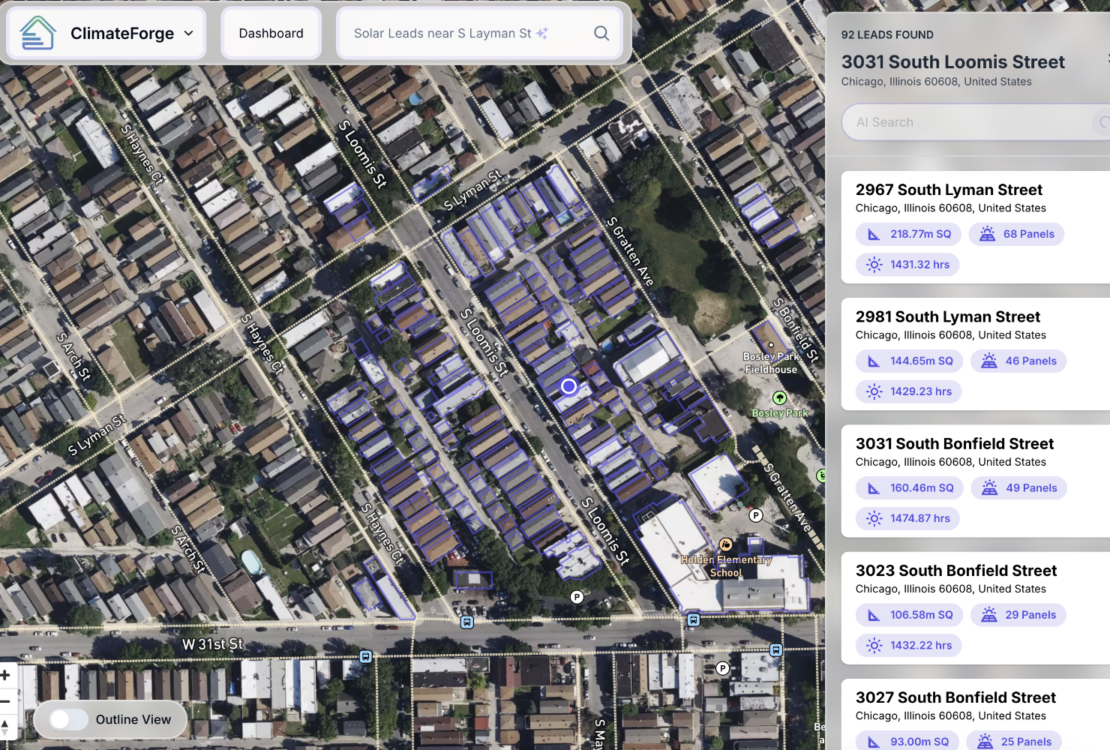Click the sun icon beside 1429.23 hrs
The height and width of the screenshot is (750, 1110).
tap(875, 391)
